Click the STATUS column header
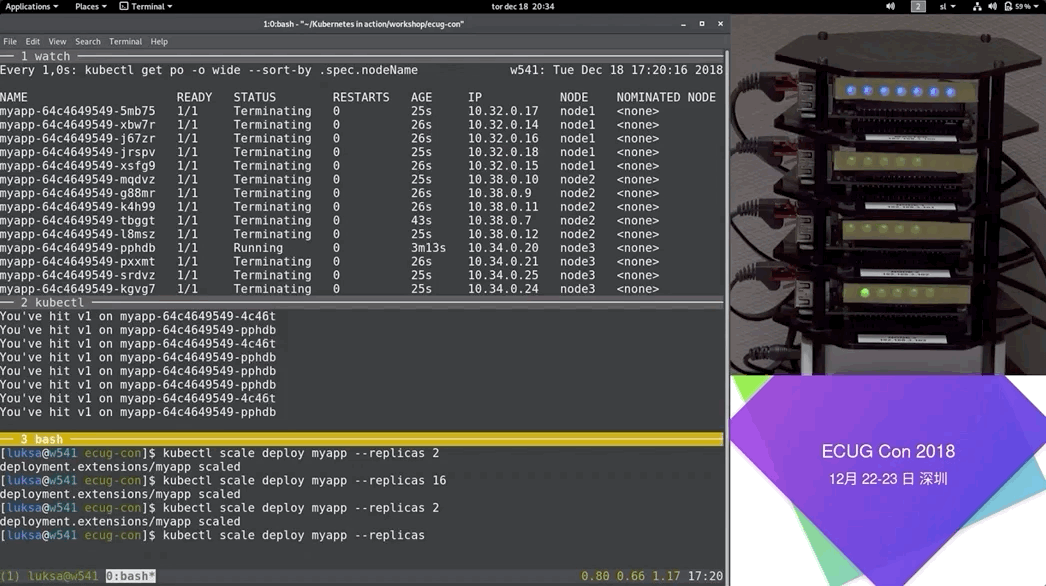 [x=254, y=97]
